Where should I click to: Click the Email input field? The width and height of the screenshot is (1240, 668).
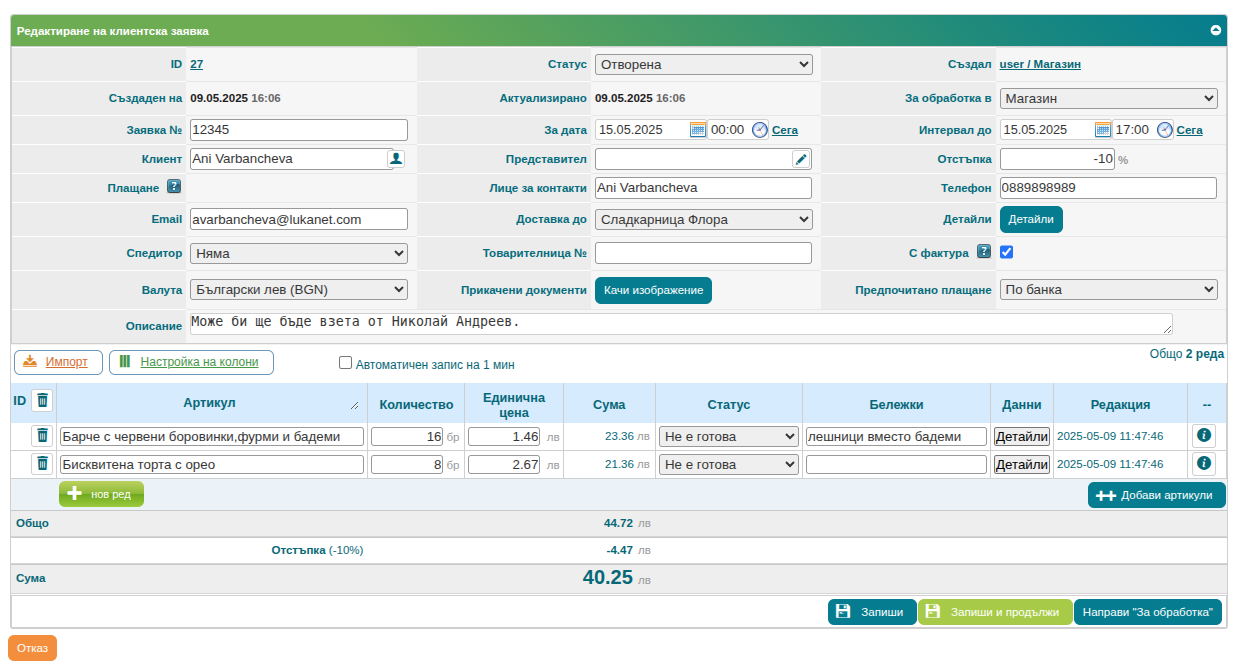[x=299, y=219]
